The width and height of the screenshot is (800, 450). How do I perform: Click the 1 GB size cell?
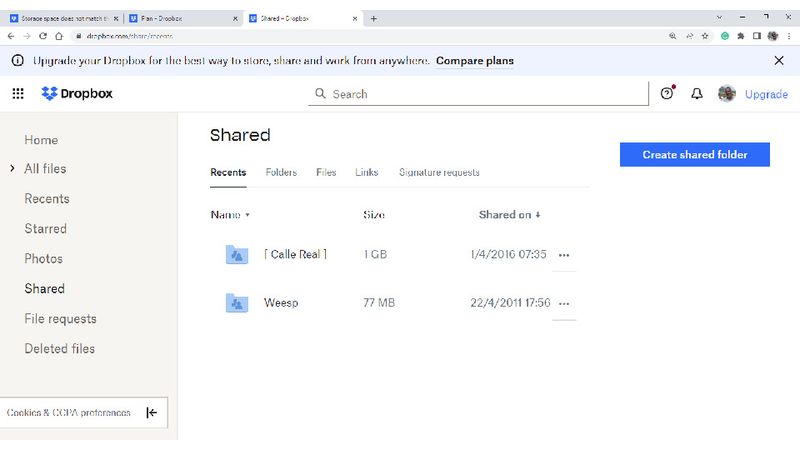point(375,254)
